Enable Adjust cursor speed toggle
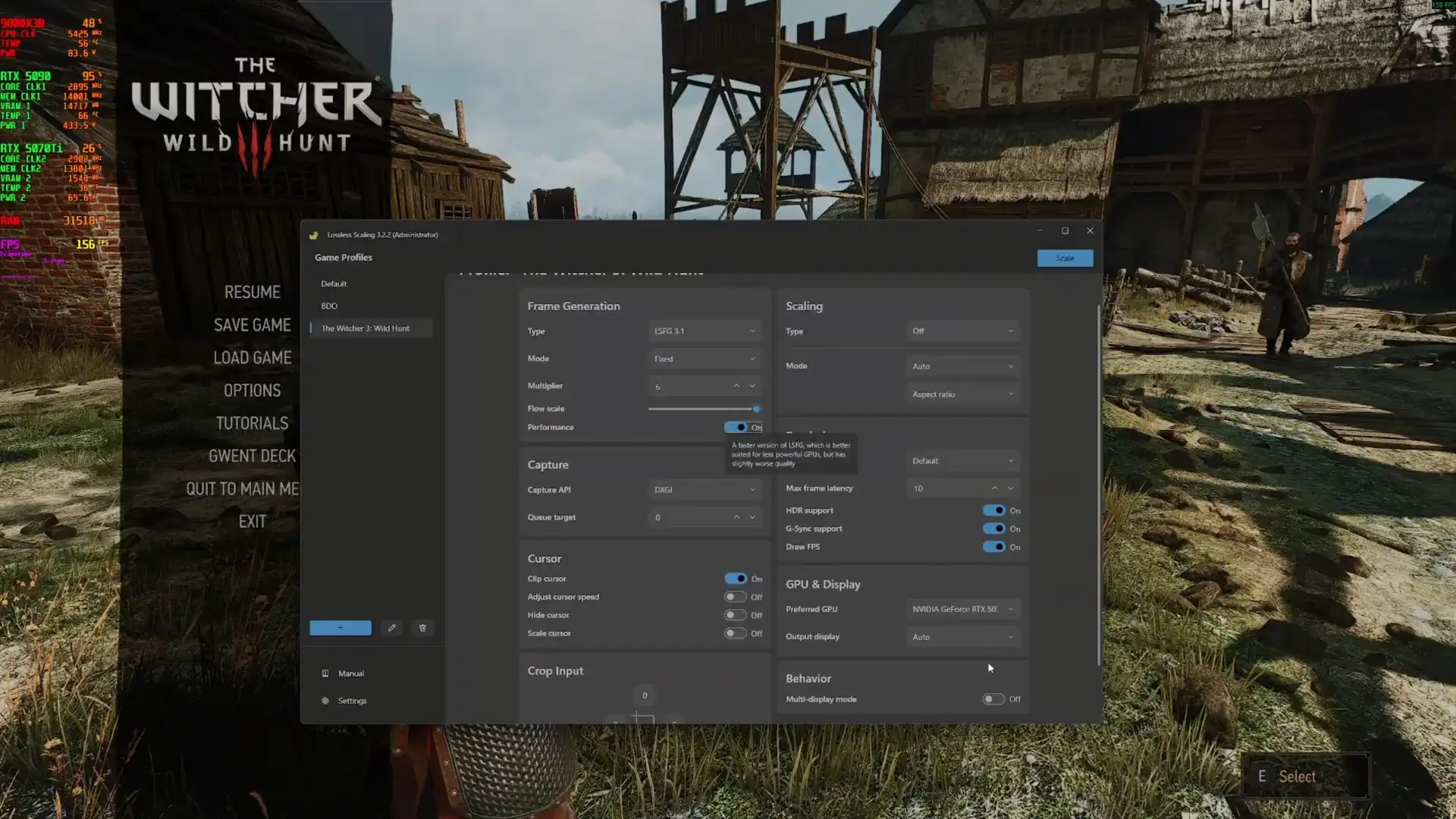The image size is (1456, 819). tap(736, 597)
